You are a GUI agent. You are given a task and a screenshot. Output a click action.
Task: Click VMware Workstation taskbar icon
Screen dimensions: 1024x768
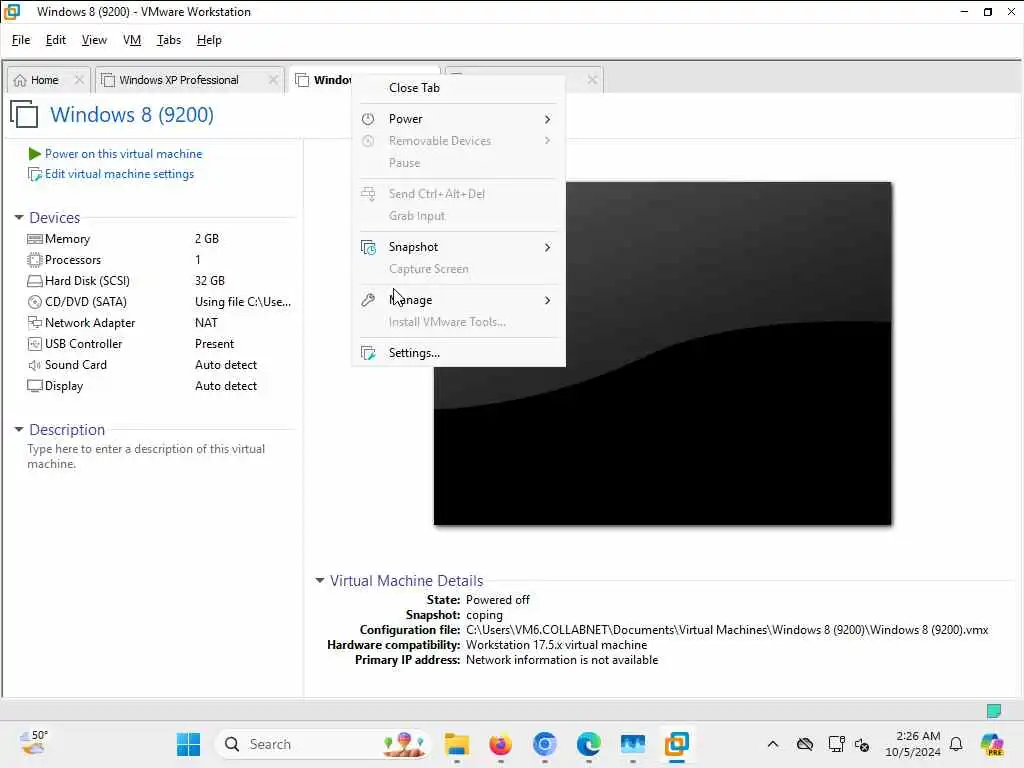click(x=677, y=744)
